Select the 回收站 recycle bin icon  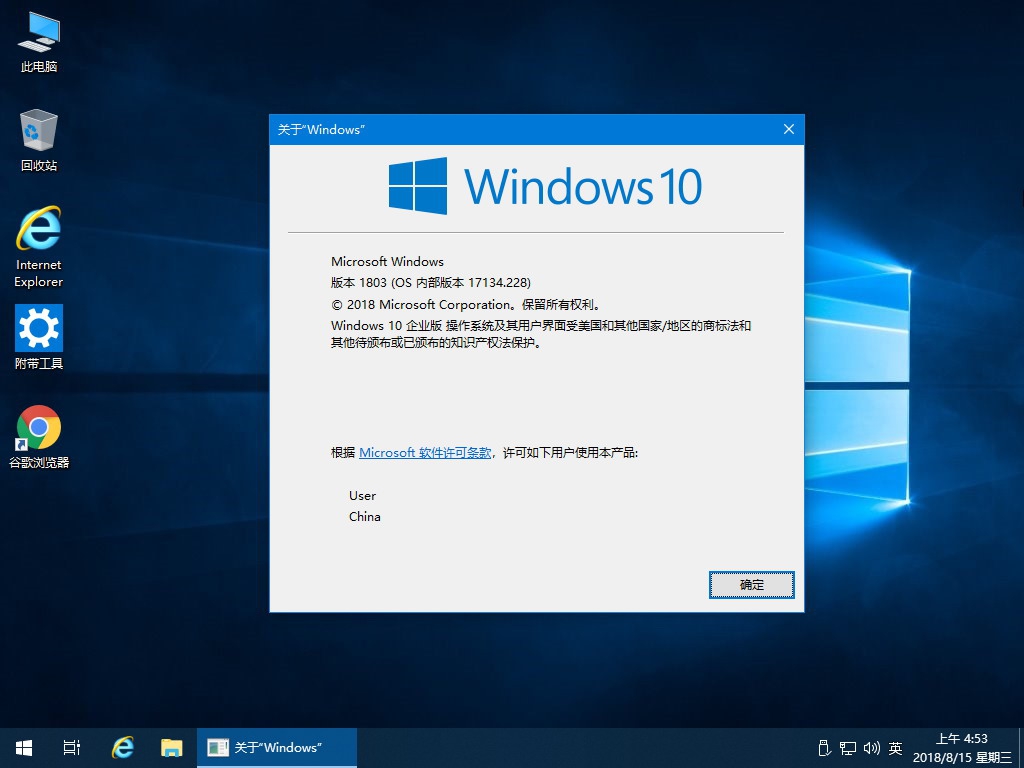(x=39, y=140)
